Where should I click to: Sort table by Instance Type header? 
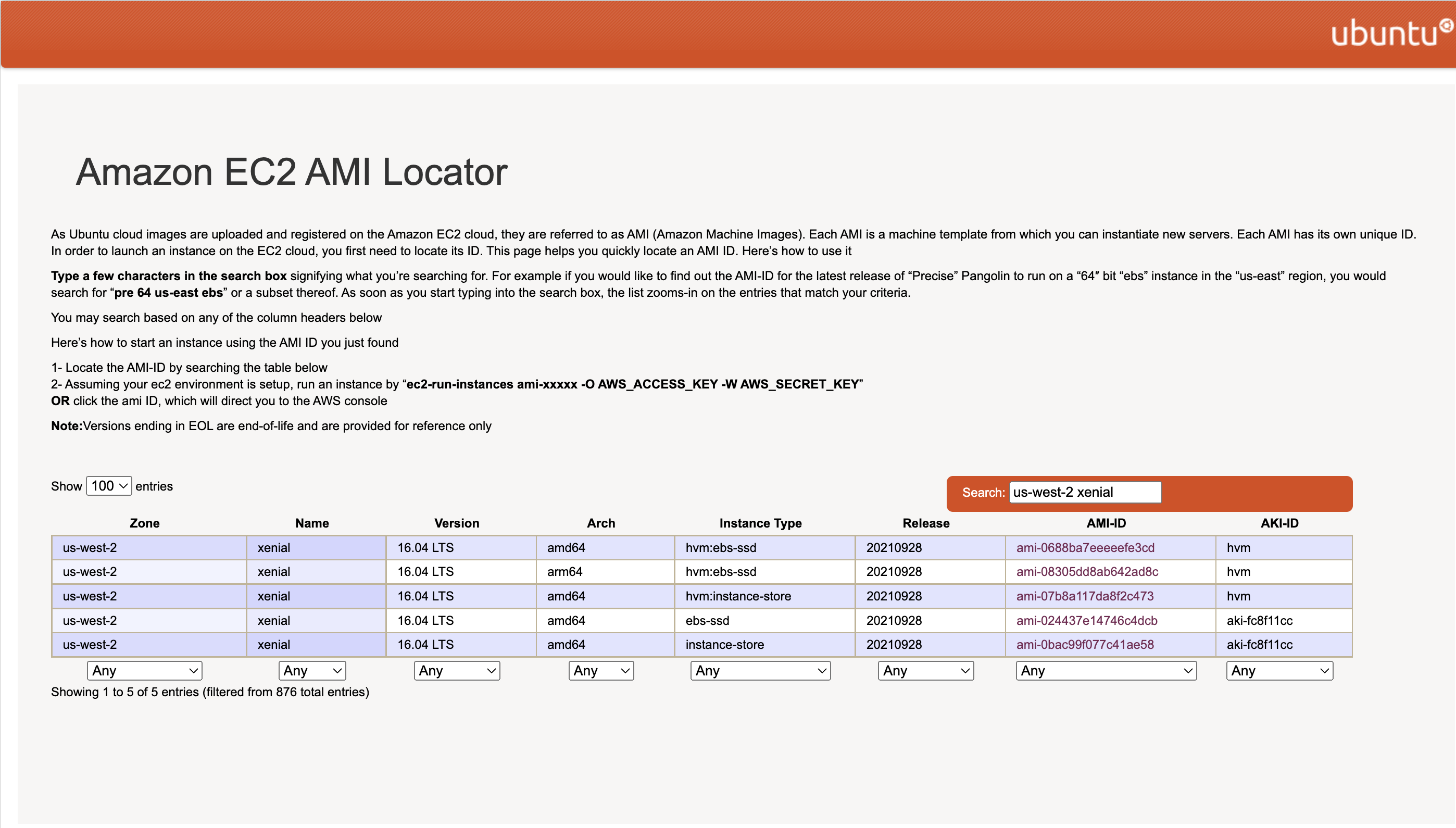(x=760, y=523)
